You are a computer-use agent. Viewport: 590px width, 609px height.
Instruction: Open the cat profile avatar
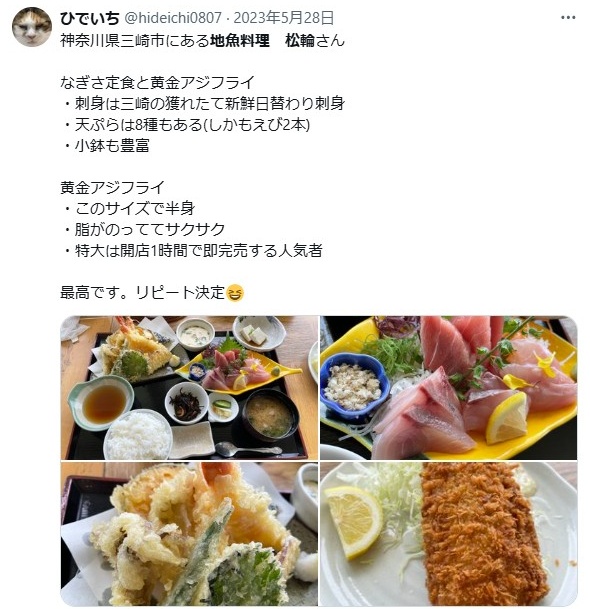pos(32,27)
